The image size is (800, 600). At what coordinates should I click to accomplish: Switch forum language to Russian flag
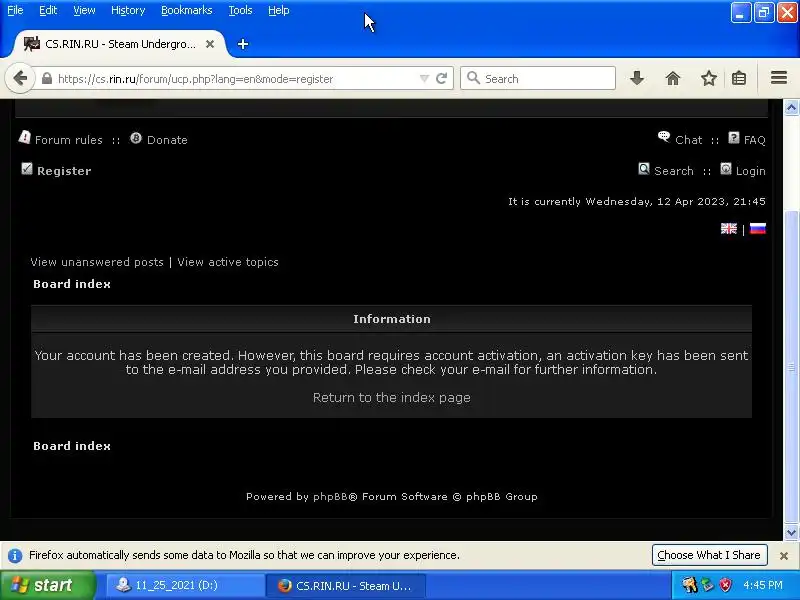pos(758,229)
